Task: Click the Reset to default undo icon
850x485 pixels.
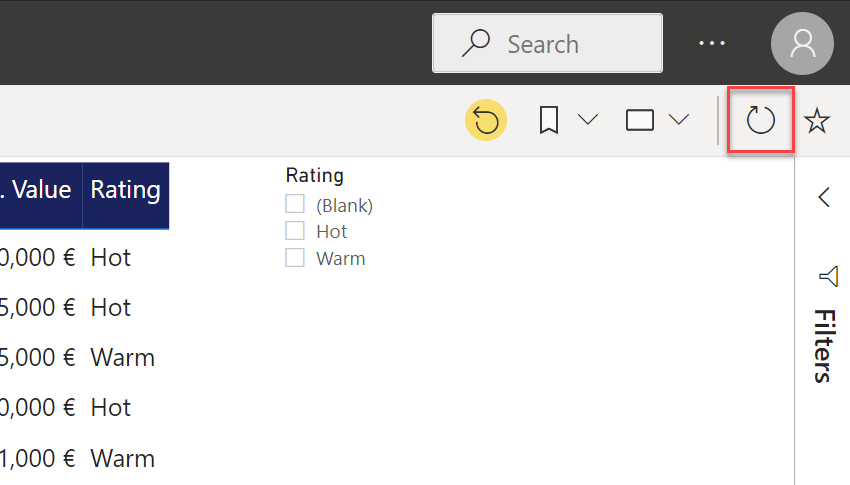Action: 486,121
